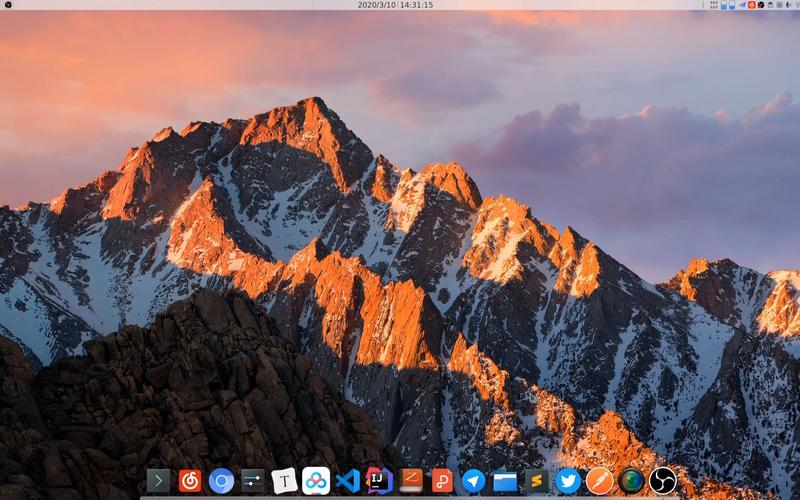Launch NetEase Cloud Music from dock

click(190, 481)
